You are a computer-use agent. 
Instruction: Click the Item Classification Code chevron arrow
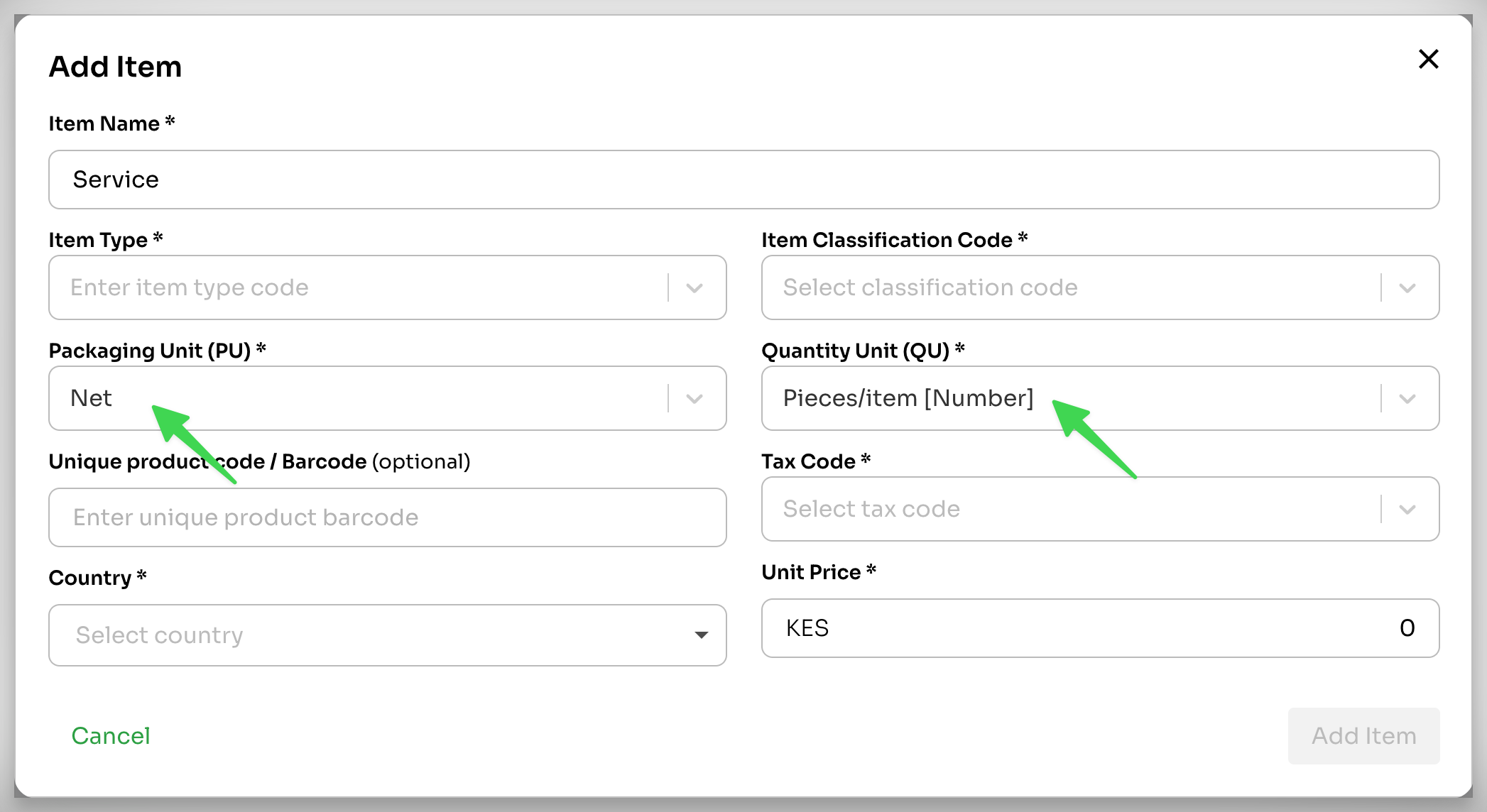(x=1407, y=288)
